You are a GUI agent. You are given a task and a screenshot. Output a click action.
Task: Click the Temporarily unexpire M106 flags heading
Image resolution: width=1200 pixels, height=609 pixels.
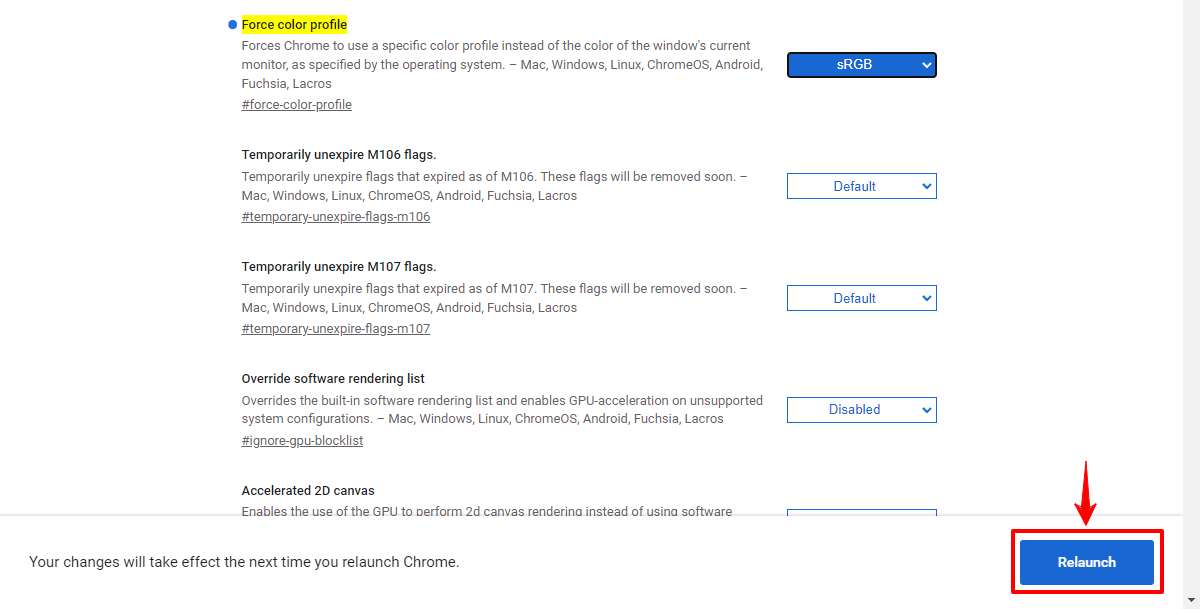(x=340, y=154)
